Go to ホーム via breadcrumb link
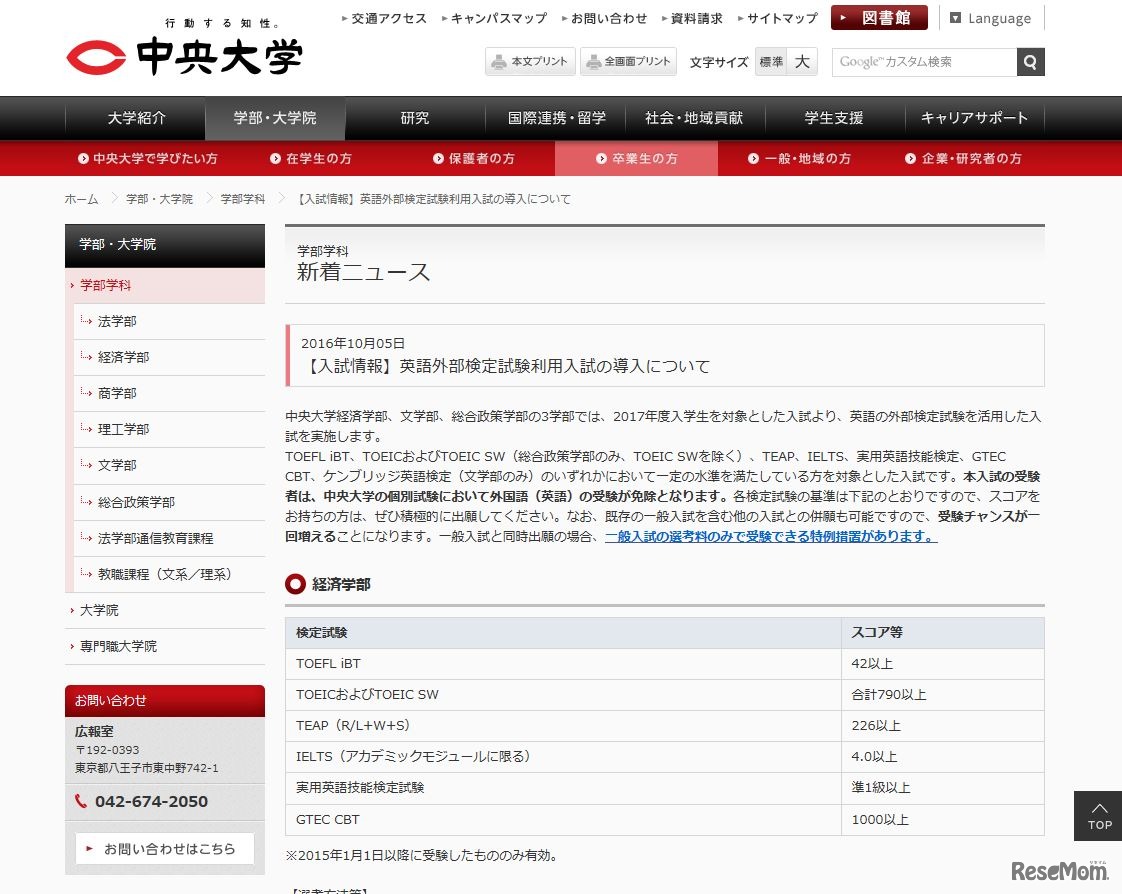 tap(81, 199)
